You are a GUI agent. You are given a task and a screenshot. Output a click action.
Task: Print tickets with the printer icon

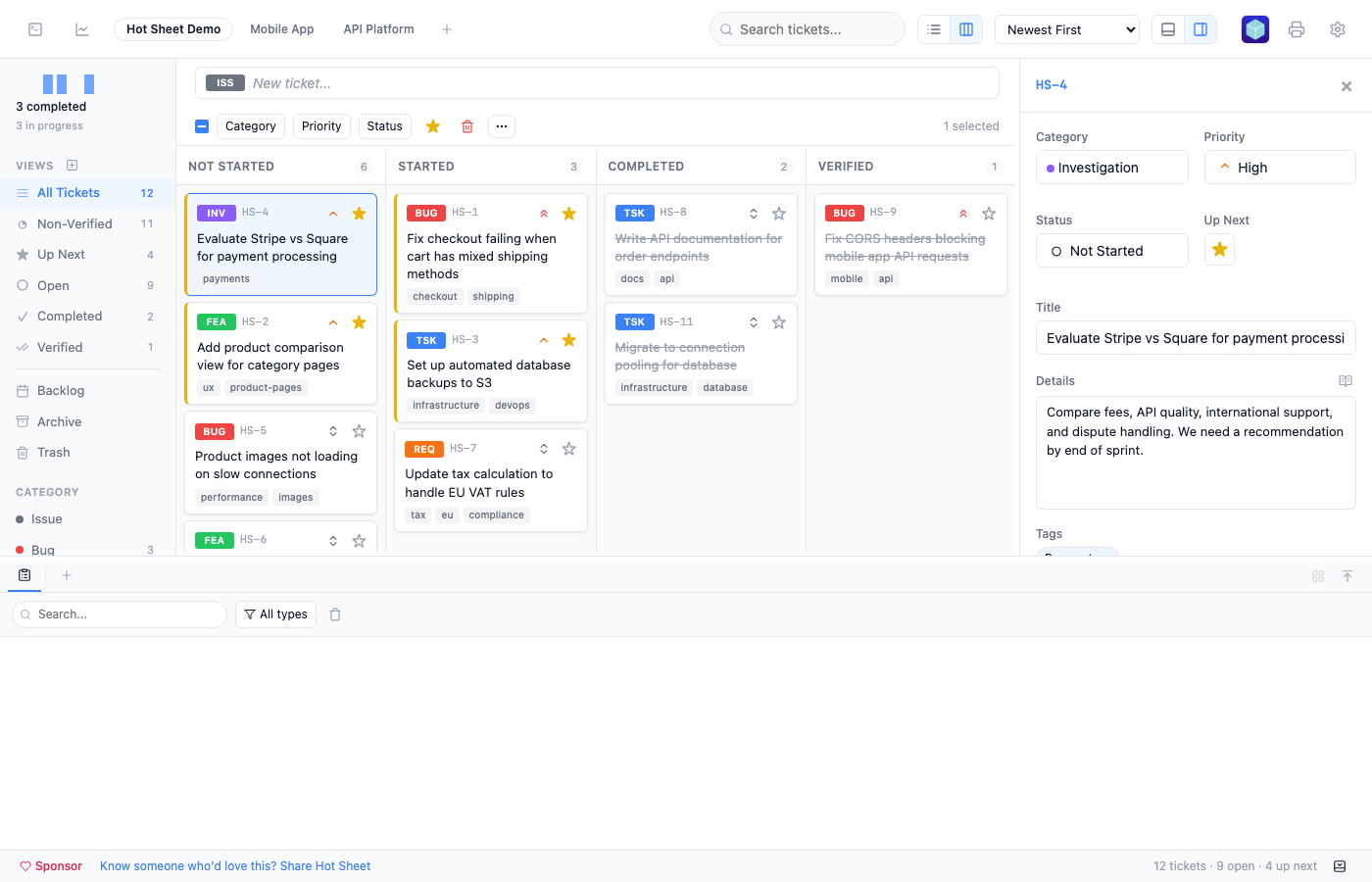1297,29
